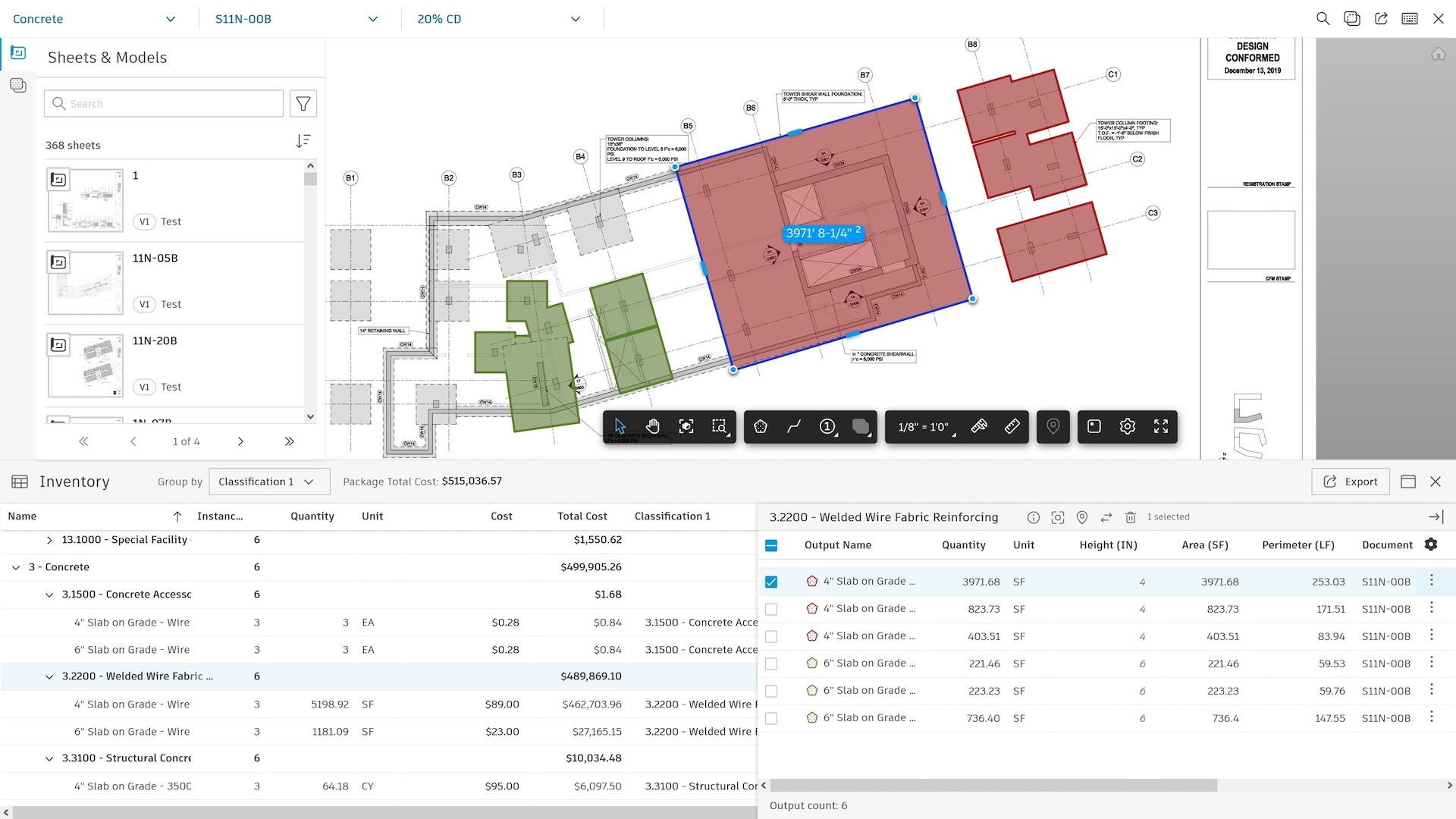The image size is (1456, 819).
Task: Open viewer settings gear
Action: [x=1128, y=427]
